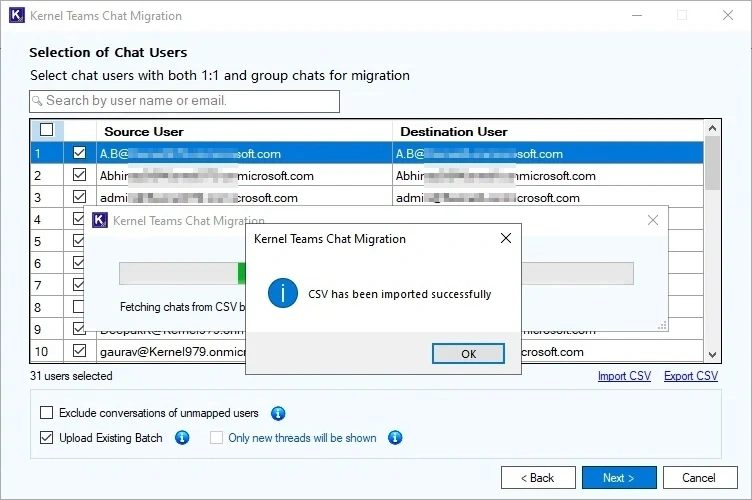Close the CSV imported successfully message box
The height and width of the screenshot is (500, 752).
(505, 238)
